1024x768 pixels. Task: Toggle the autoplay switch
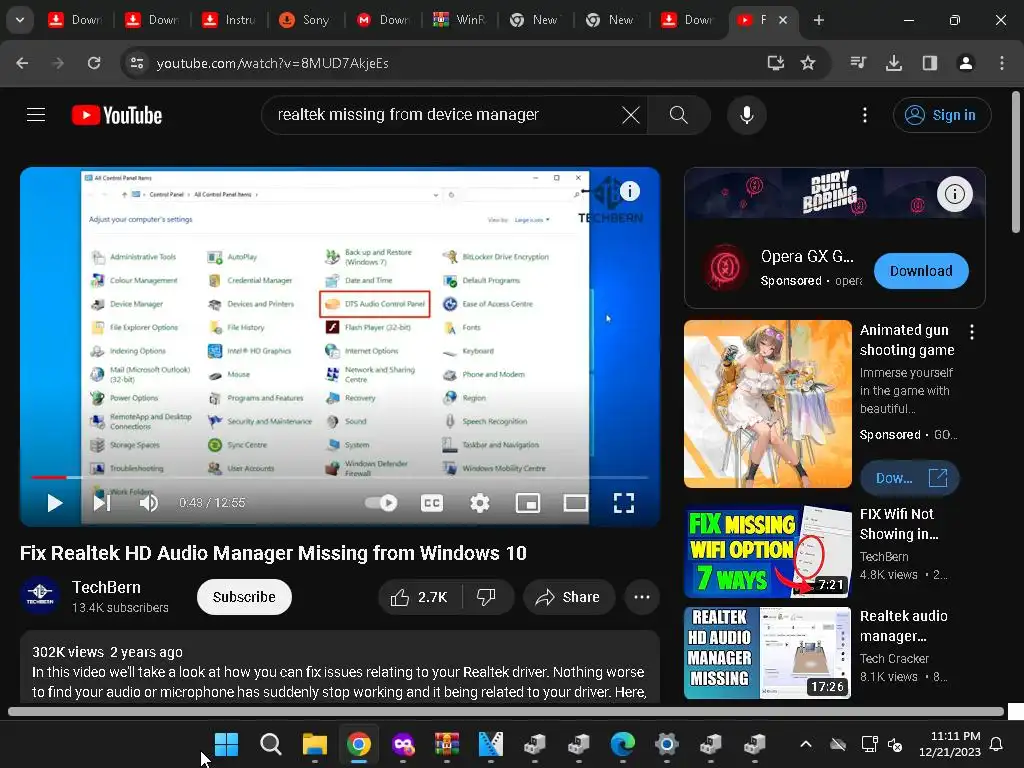tap(381, 503)
